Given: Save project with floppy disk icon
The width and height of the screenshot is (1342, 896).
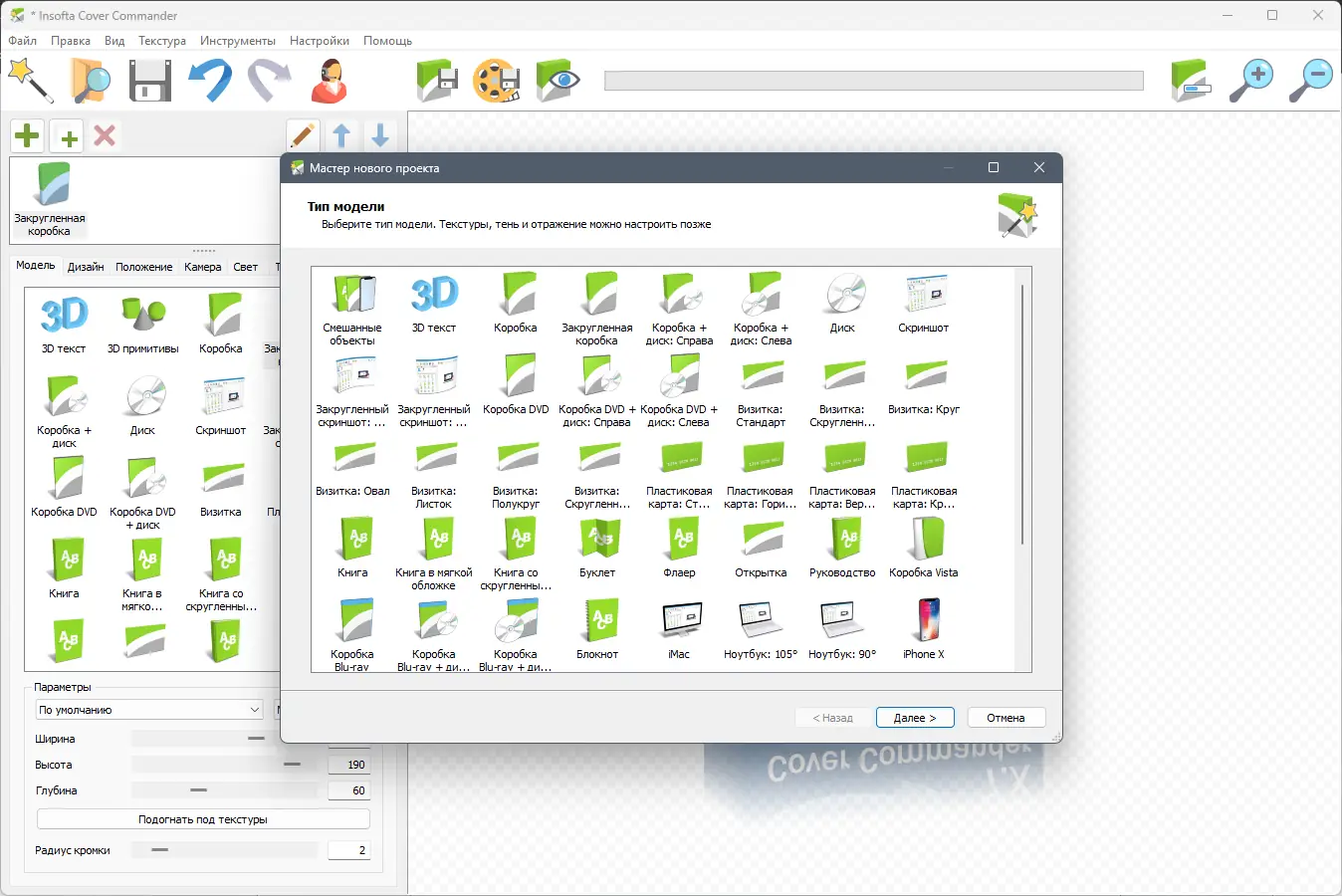Looking at the screenshot, I should point(150,81).
